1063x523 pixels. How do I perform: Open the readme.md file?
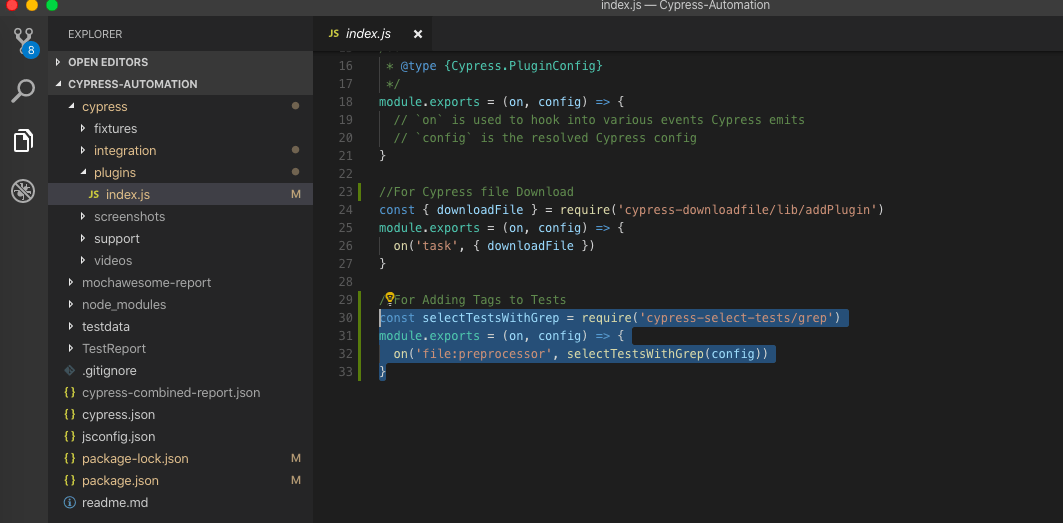[x=180, y=503]
